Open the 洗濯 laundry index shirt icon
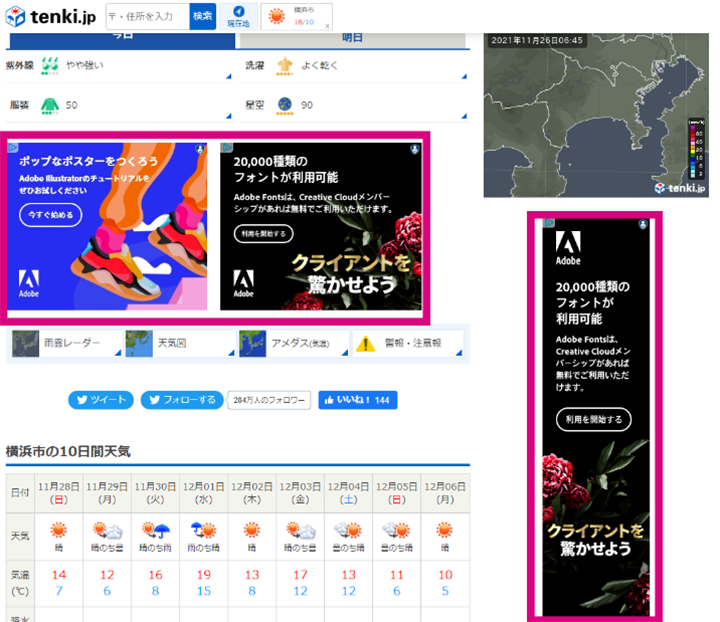The width and height of the screenshot is (720, 622). (x=285, y=66)
